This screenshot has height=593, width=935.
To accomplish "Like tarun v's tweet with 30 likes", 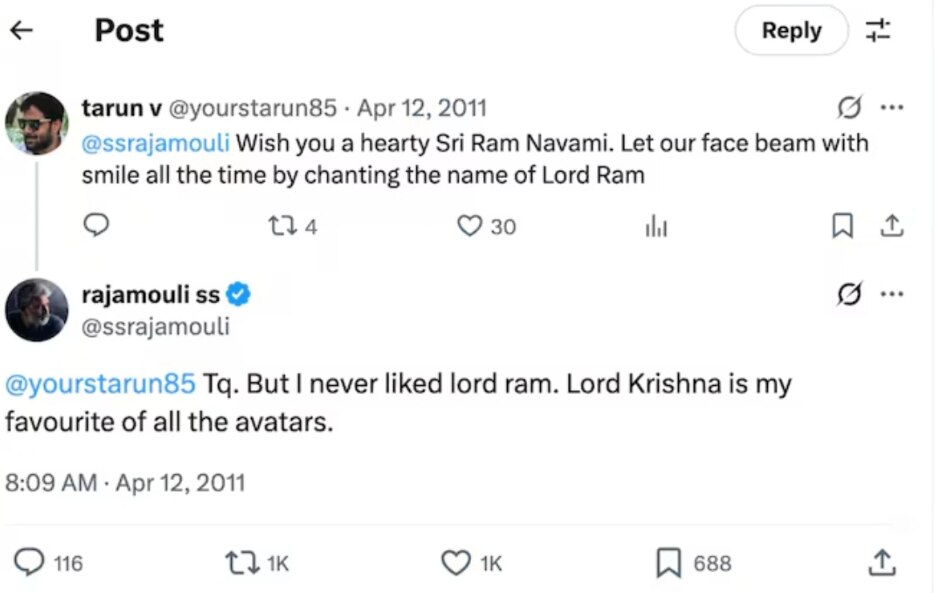I will [x=470, y=226].
